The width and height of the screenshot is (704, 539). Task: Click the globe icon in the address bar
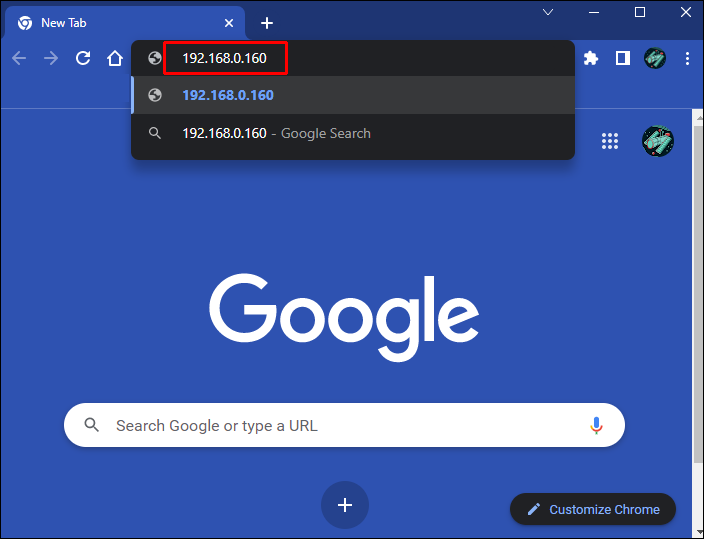155,58
